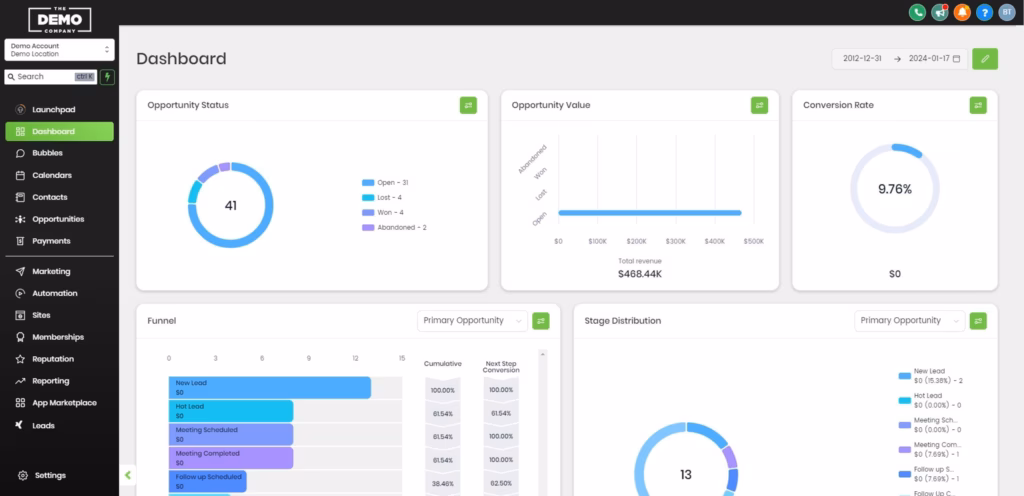Click the BT user avatar
1024x496 pixels.
1006,12
